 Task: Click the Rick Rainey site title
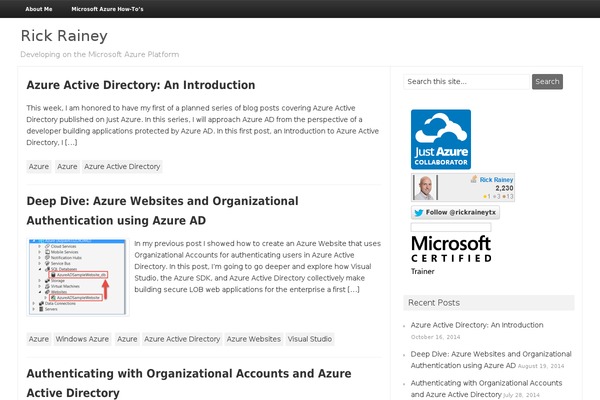coord(64,36)
